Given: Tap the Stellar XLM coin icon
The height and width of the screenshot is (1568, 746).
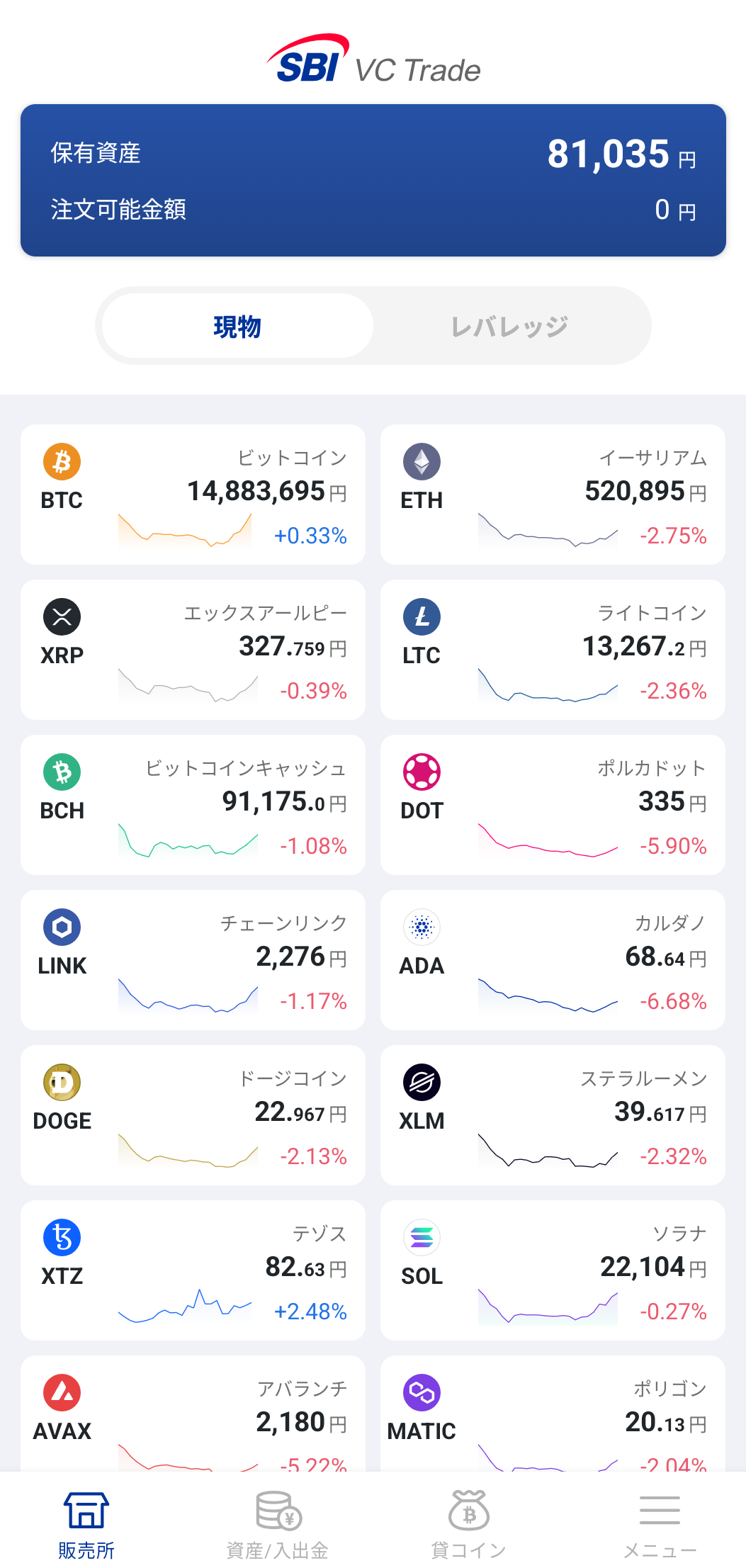Looking at the screenshot, I should [x=422, y=1083].
